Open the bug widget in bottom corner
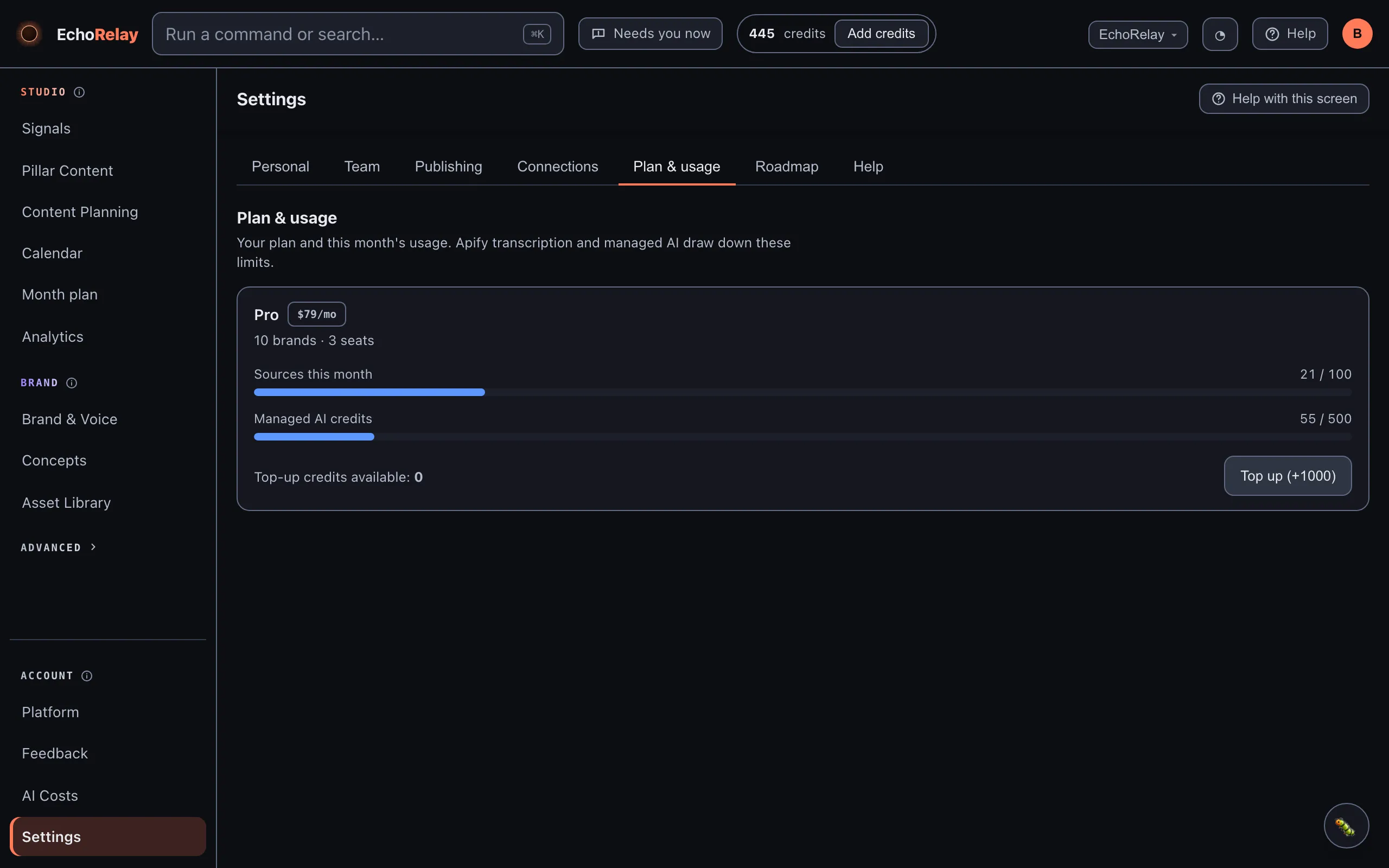The image size is (1389, 868). pos(1346,826)
